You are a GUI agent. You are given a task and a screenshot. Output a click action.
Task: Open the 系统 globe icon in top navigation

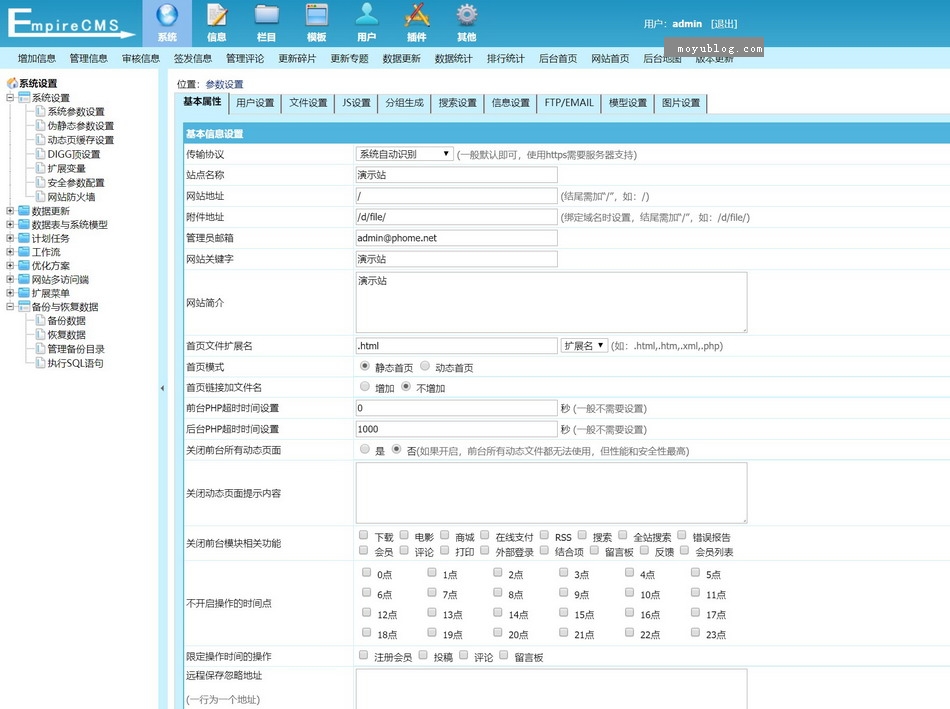click(167, 16)
